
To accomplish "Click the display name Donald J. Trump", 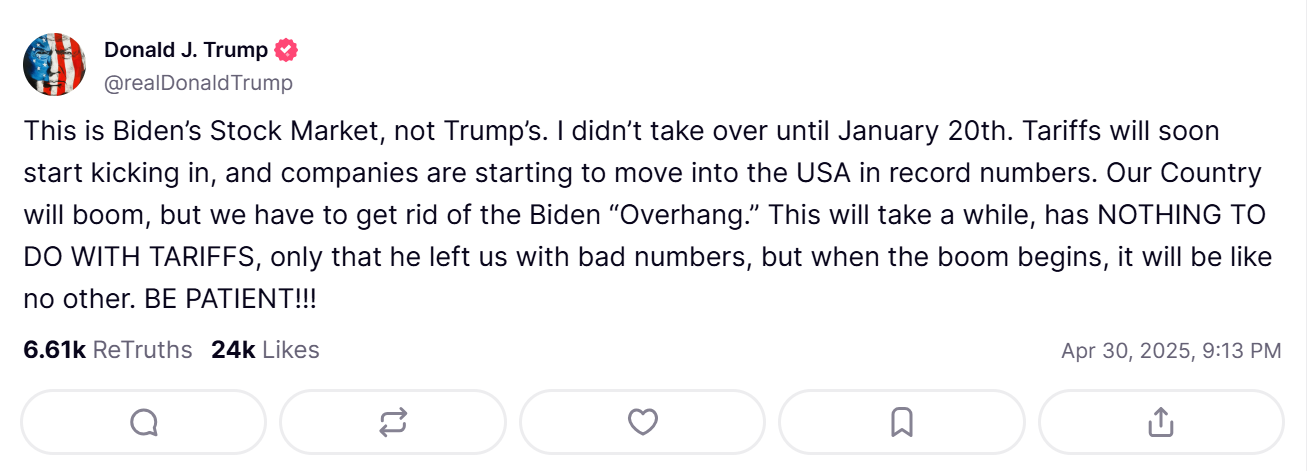I will pyautogui.click(x=186, y=50).
